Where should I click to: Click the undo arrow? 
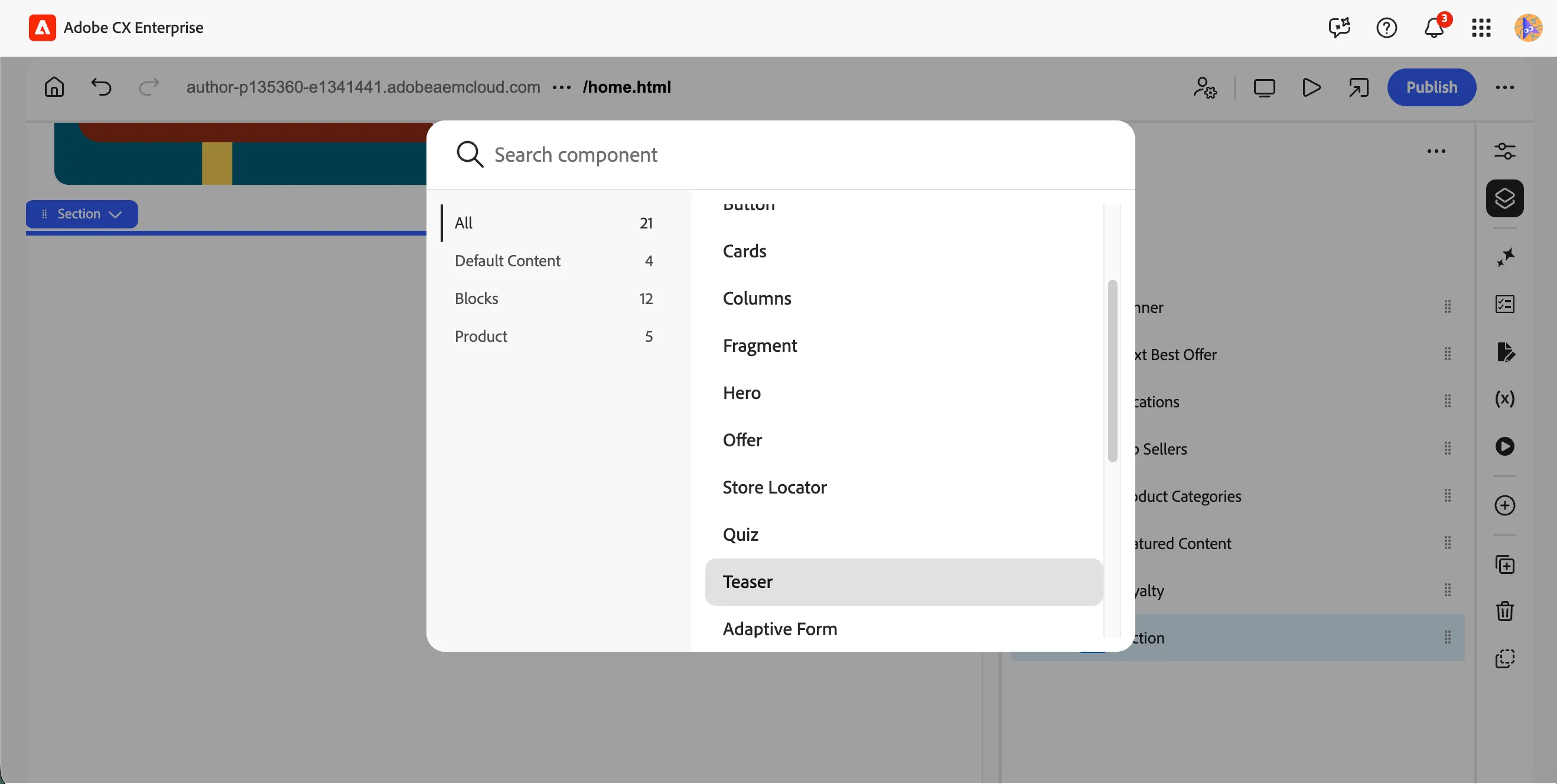coord(101,87)
